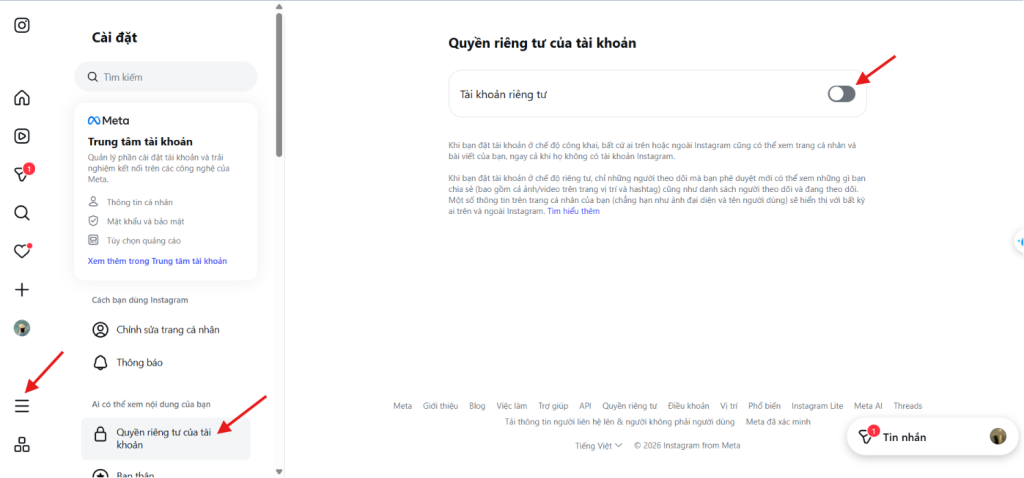Click the person icon beside Thông tin cá nhân
Viewport: 1024px width, 478px height.
pos(93,202)
